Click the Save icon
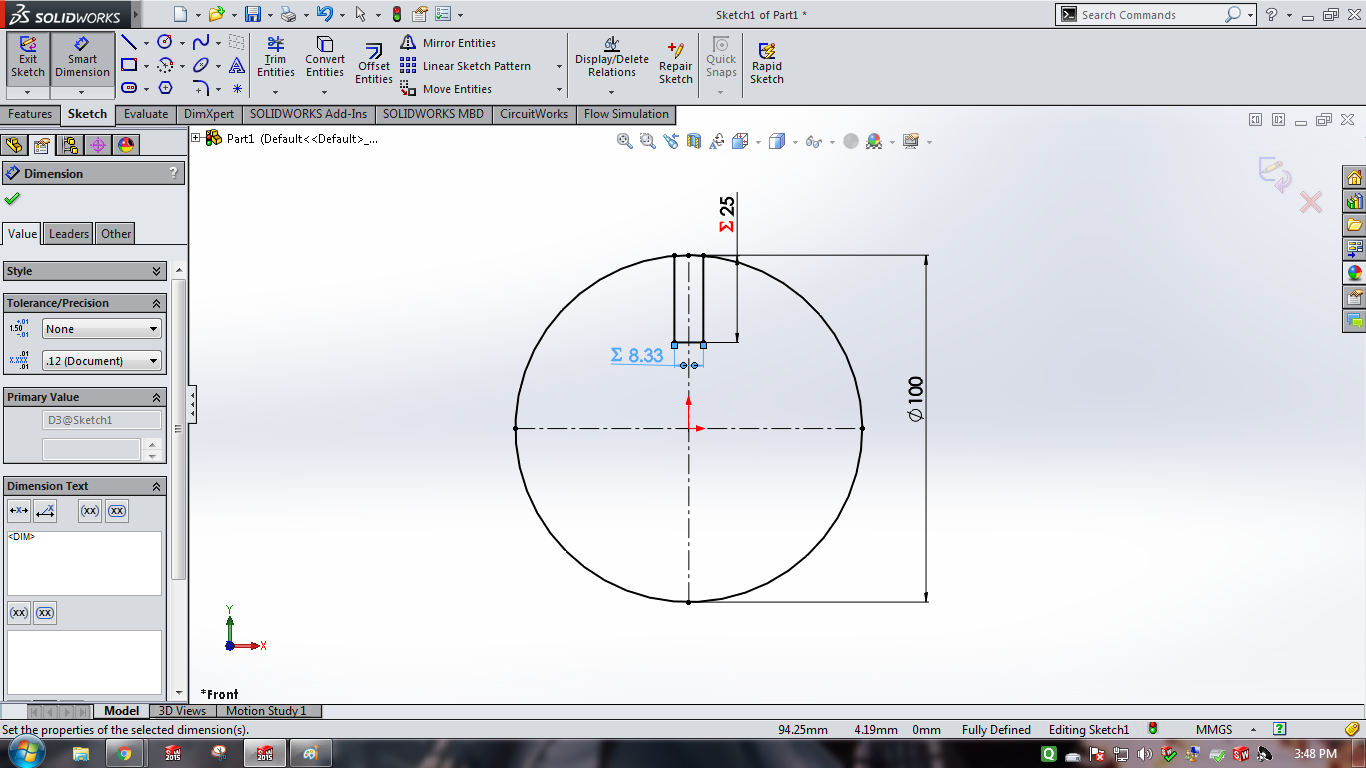This screenshot has height=768, width=1366. click(253, 14)
